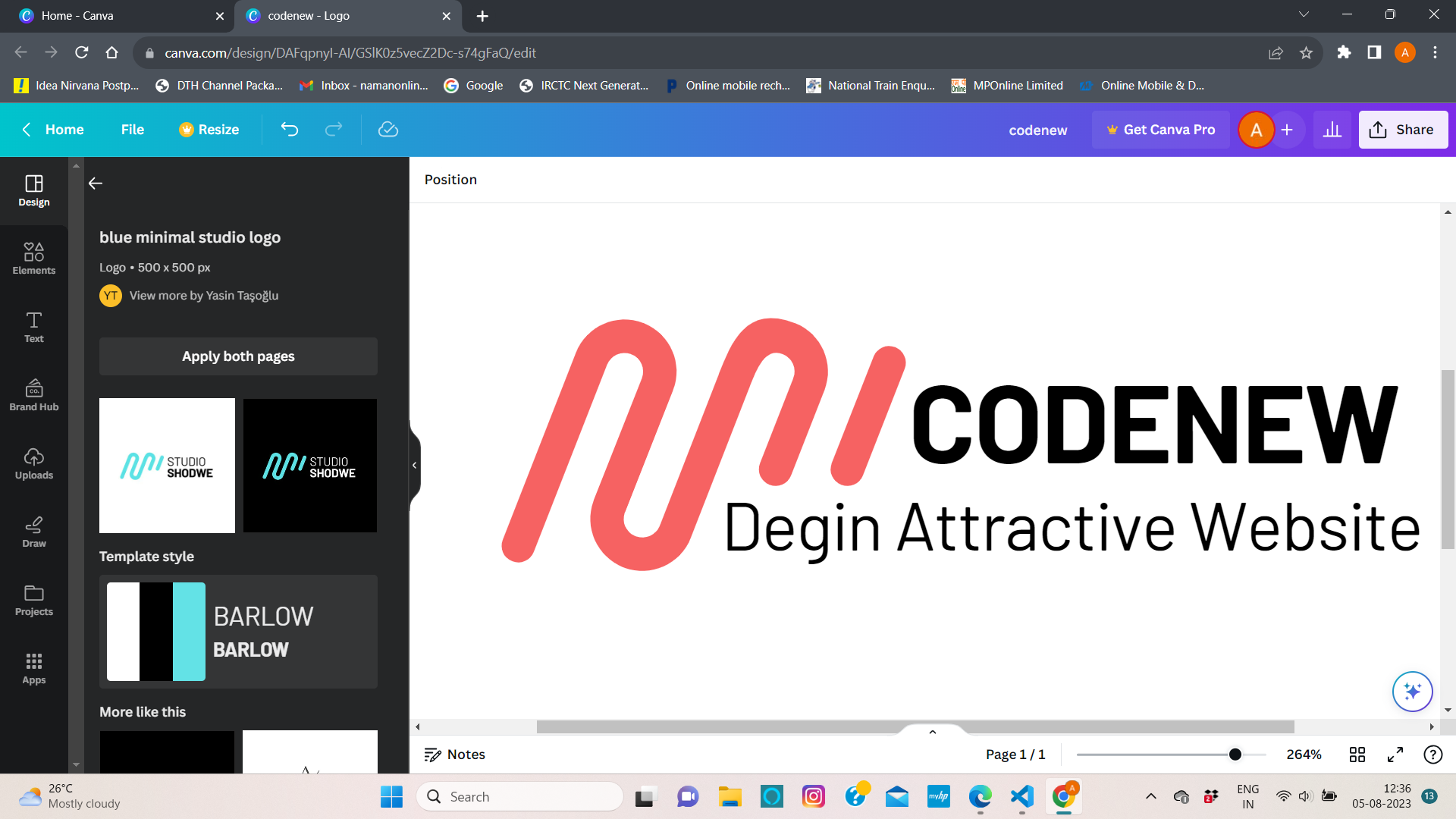Open the zoom percentage dropdown 264%
1456x819 pixels.
(1304, 755)
